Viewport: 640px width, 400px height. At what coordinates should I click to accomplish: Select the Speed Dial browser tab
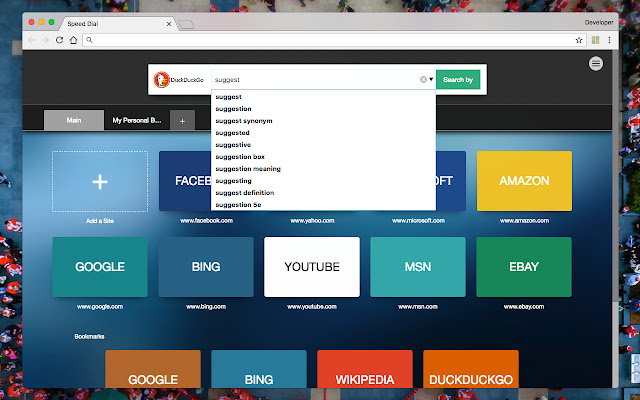click(116, 24)
